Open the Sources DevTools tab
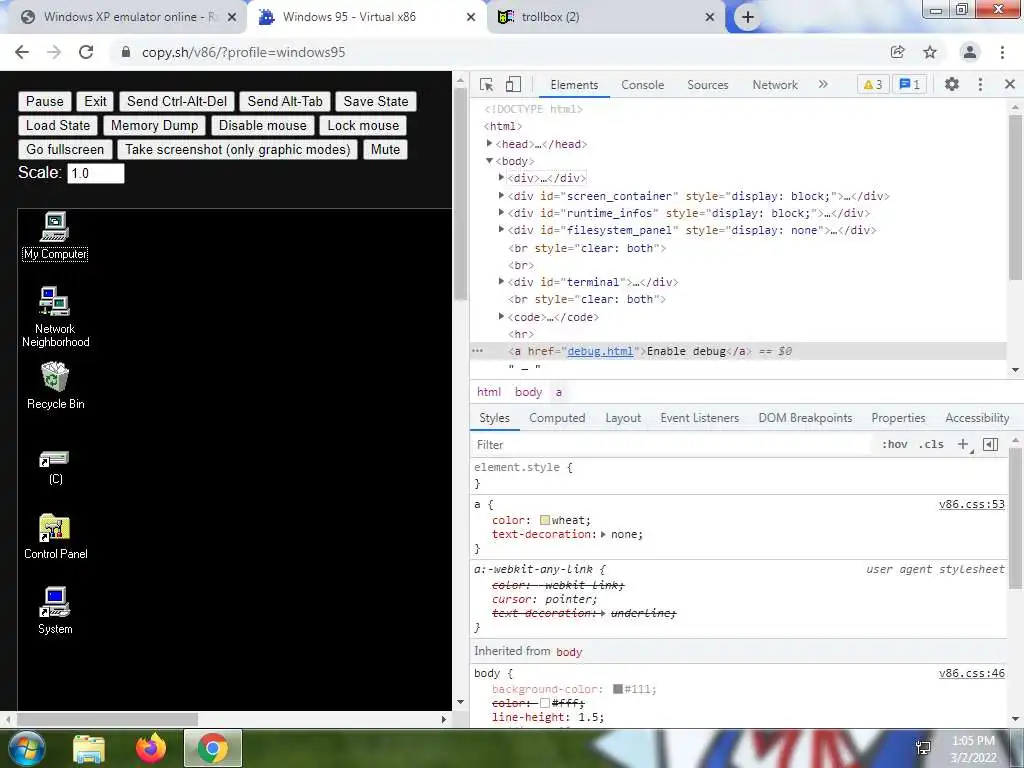 [x=707, y=84]
